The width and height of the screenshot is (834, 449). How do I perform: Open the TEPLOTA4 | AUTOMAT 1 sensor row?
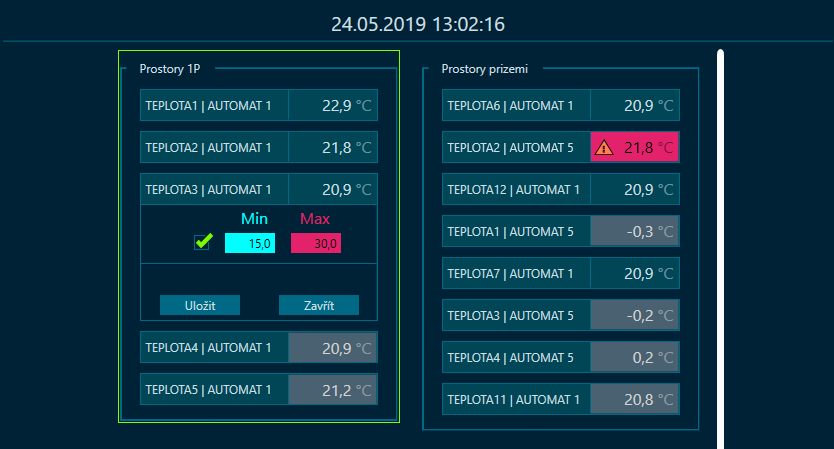tap(259, 347)
